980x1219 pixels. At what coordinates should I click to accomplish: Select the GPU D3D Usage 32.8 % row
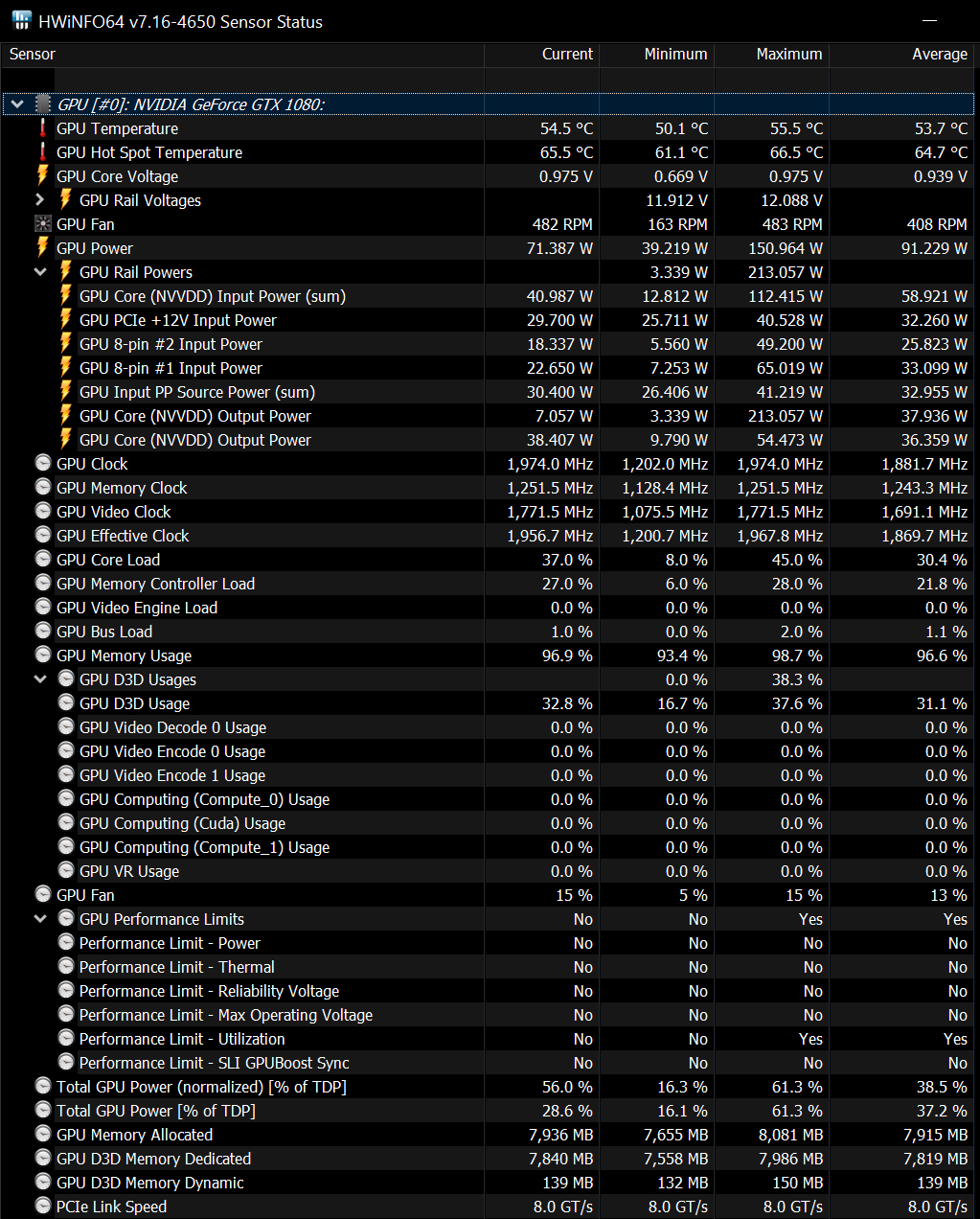[x=489, y=703]
